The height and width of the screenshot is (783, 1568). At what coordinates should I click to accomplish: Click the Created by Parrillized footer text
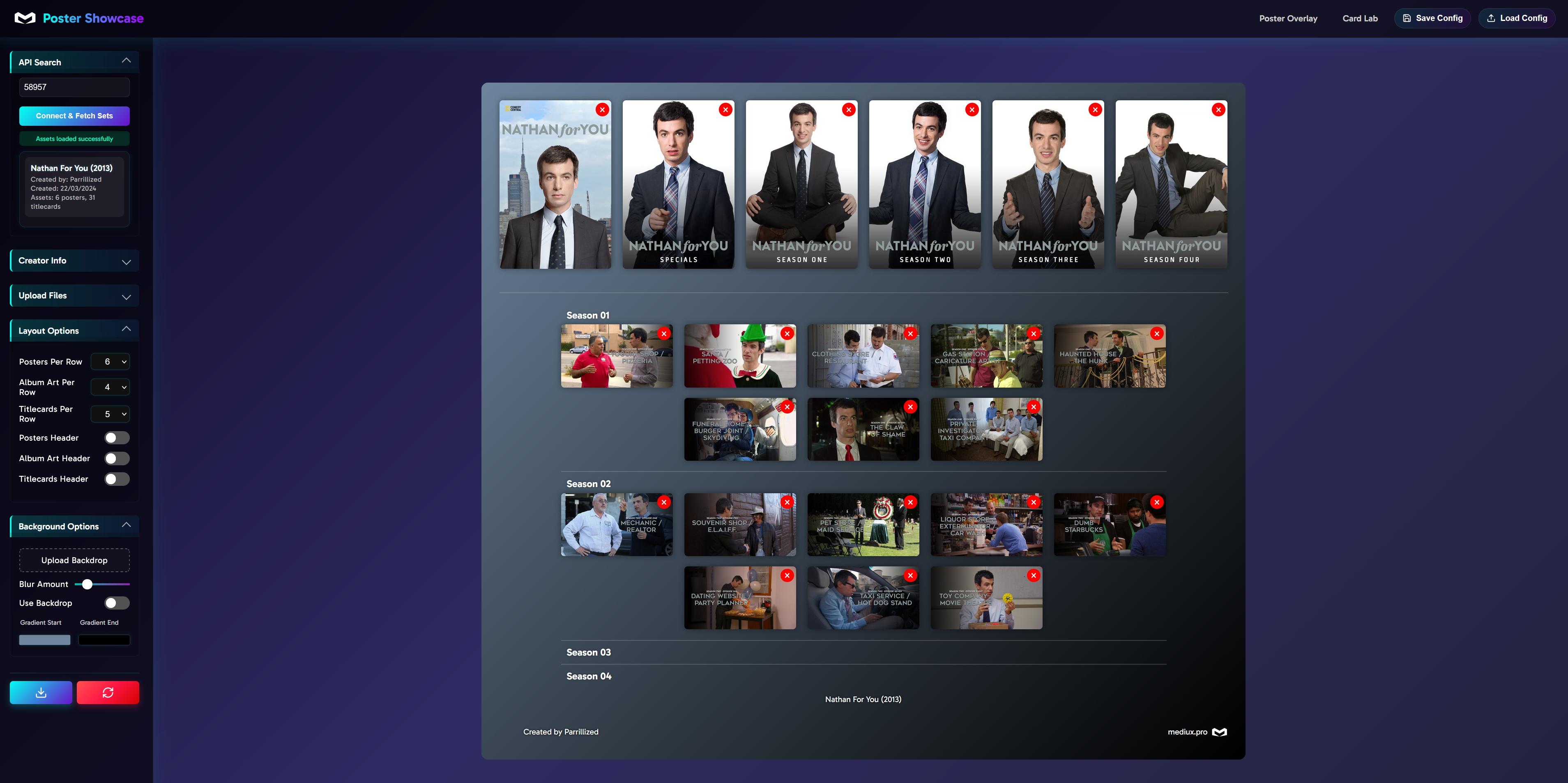[x=561, y=732]
